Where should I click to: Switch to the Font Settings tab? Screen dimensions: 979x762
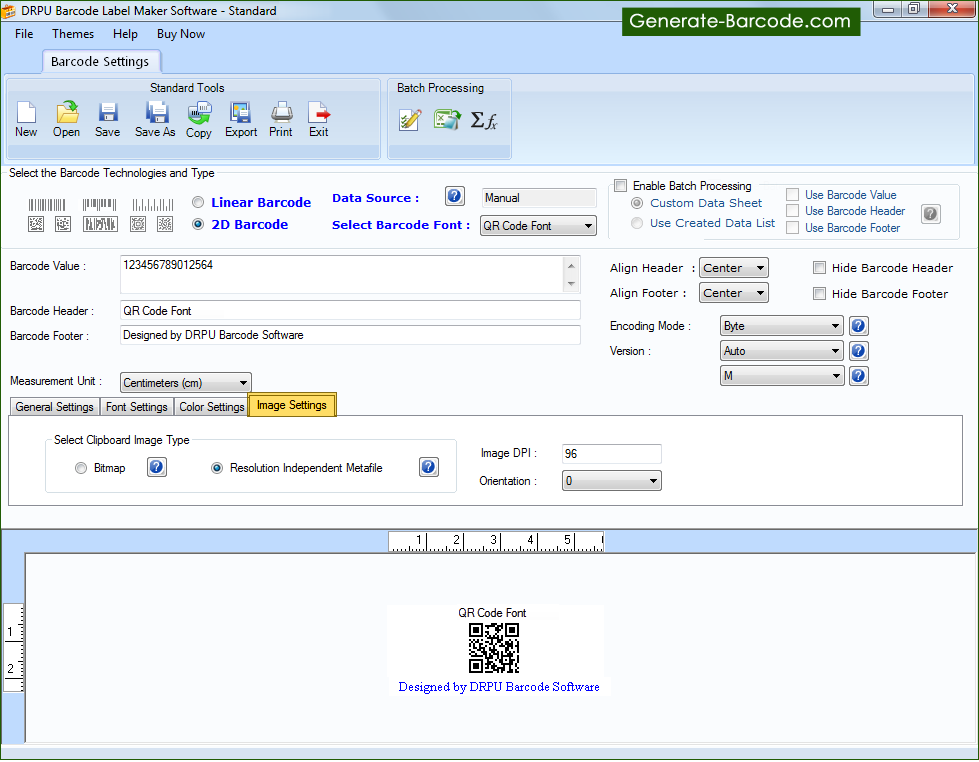[137, 407]
